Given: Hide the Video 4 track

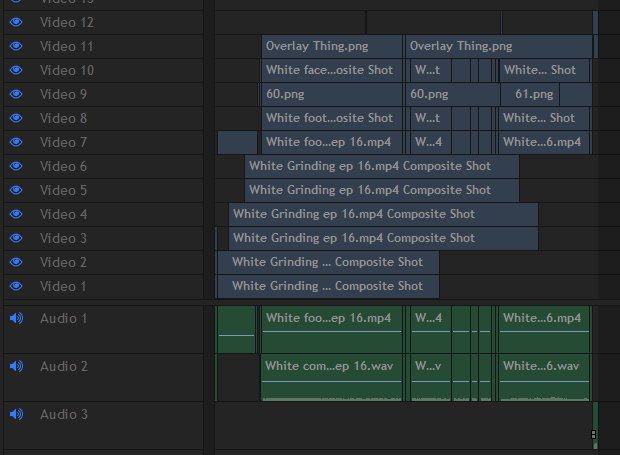Looking at the screenshot, I should pos(16,214).
